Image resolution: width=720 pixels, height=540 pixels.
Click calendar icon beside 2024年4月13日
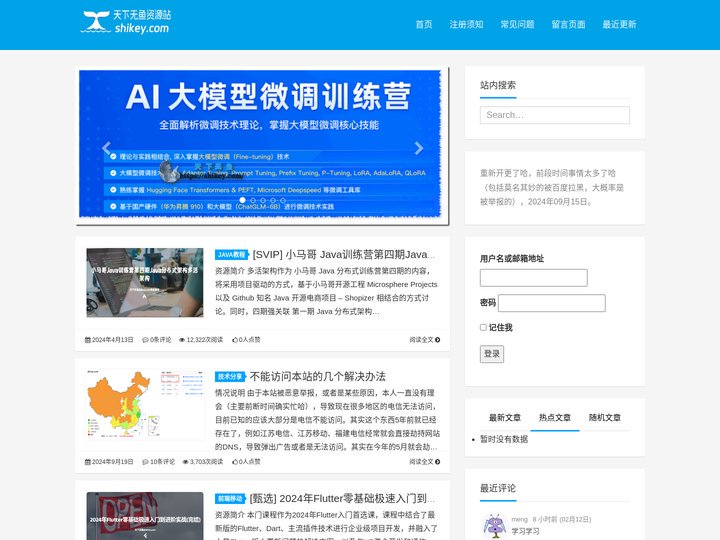88,340
